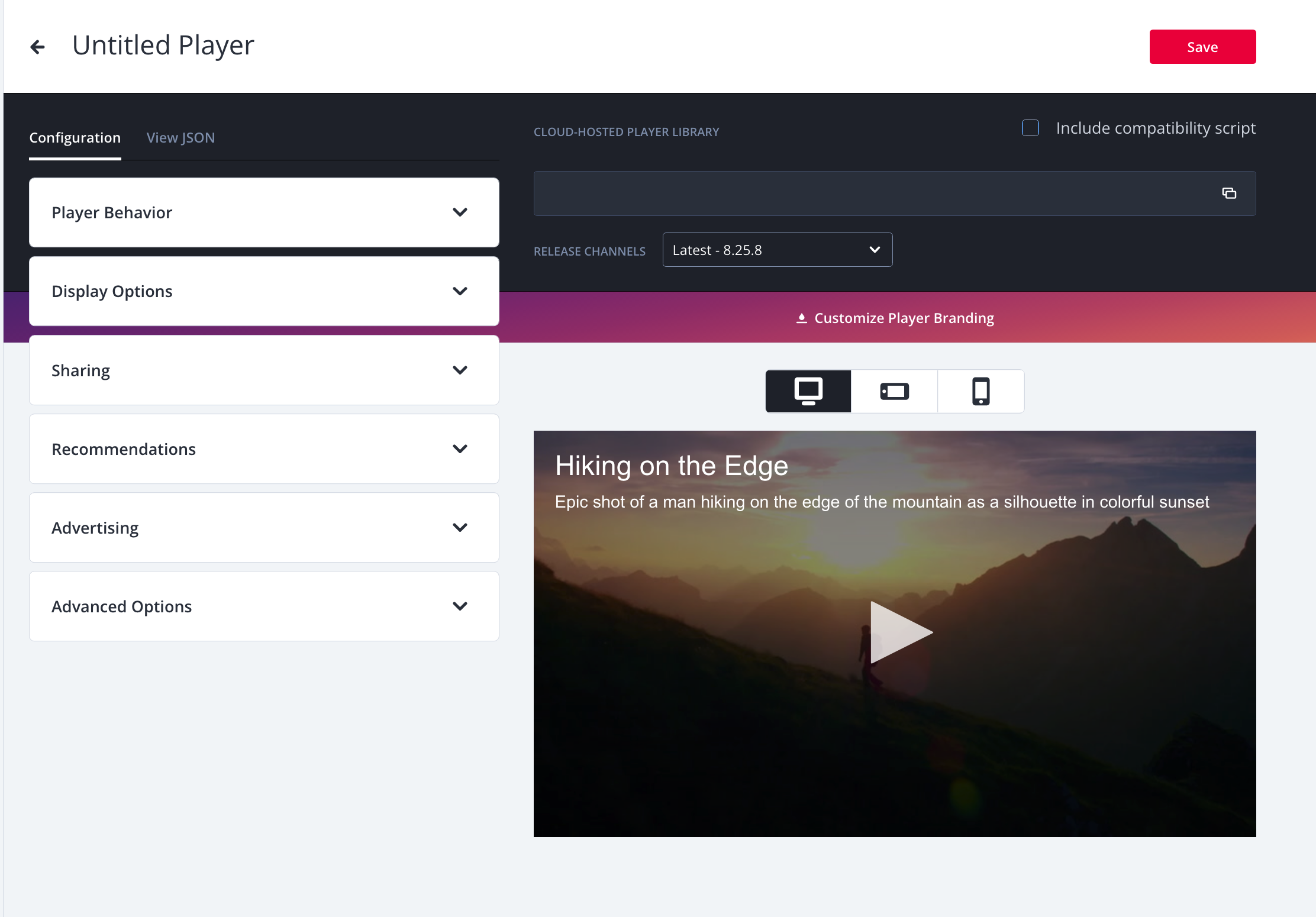Click the player library URL field

(x=870, y=193)
